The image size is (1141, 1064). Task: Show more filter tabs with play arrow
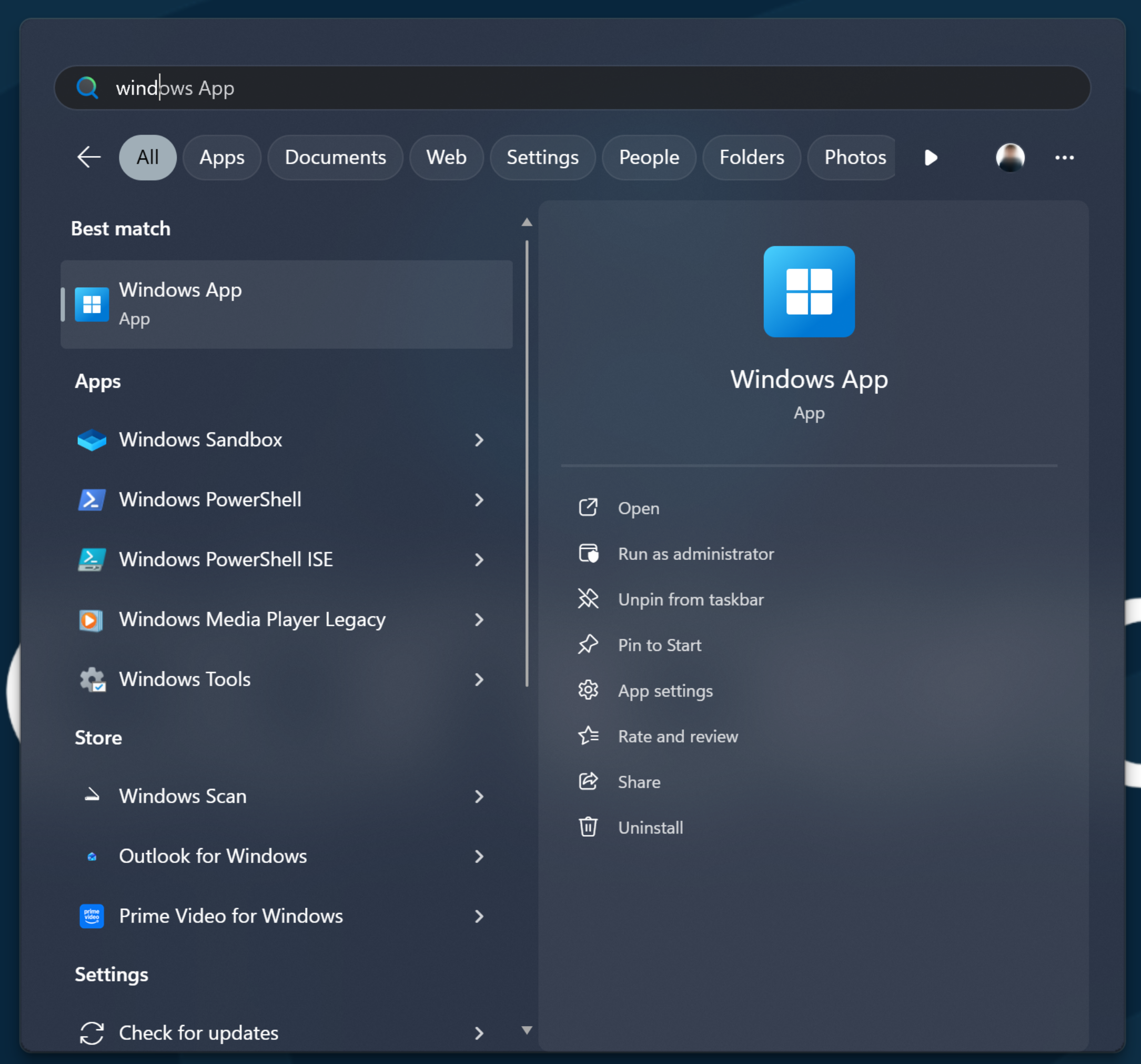[931, 157]
